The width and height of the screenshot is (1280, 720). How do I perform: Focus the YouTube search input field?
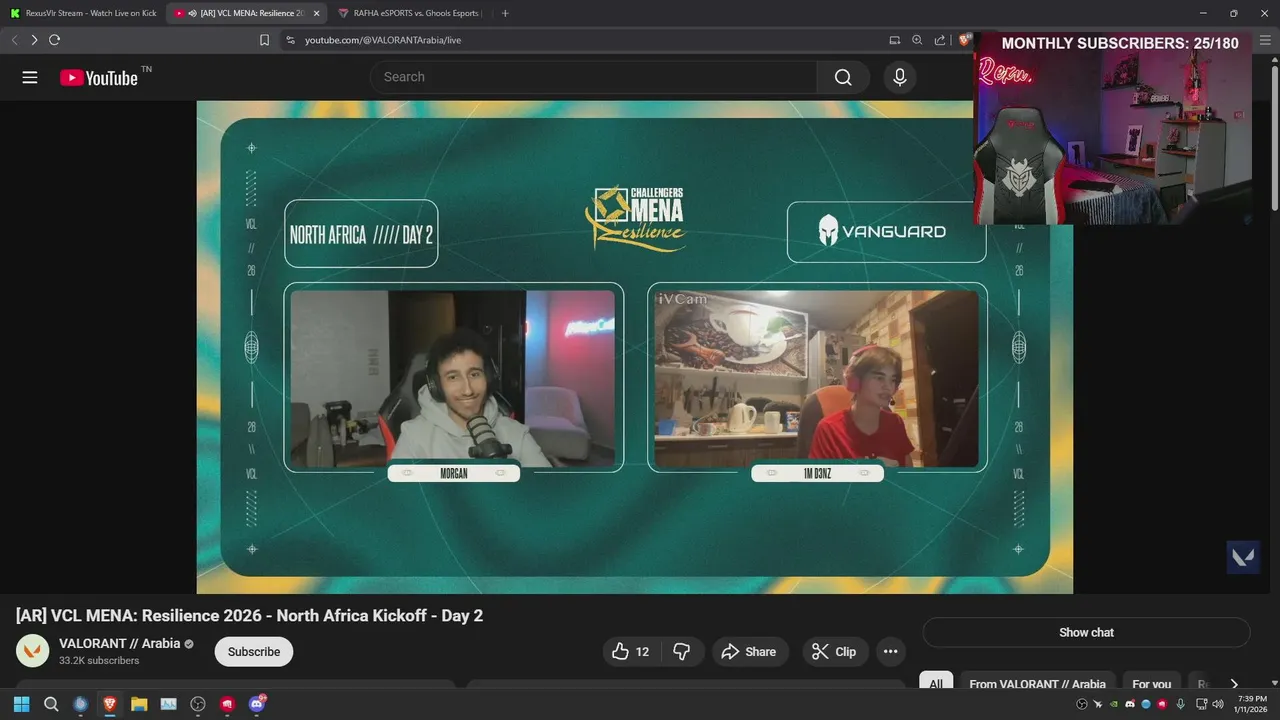pyautogui.click(x=594, y=77)
